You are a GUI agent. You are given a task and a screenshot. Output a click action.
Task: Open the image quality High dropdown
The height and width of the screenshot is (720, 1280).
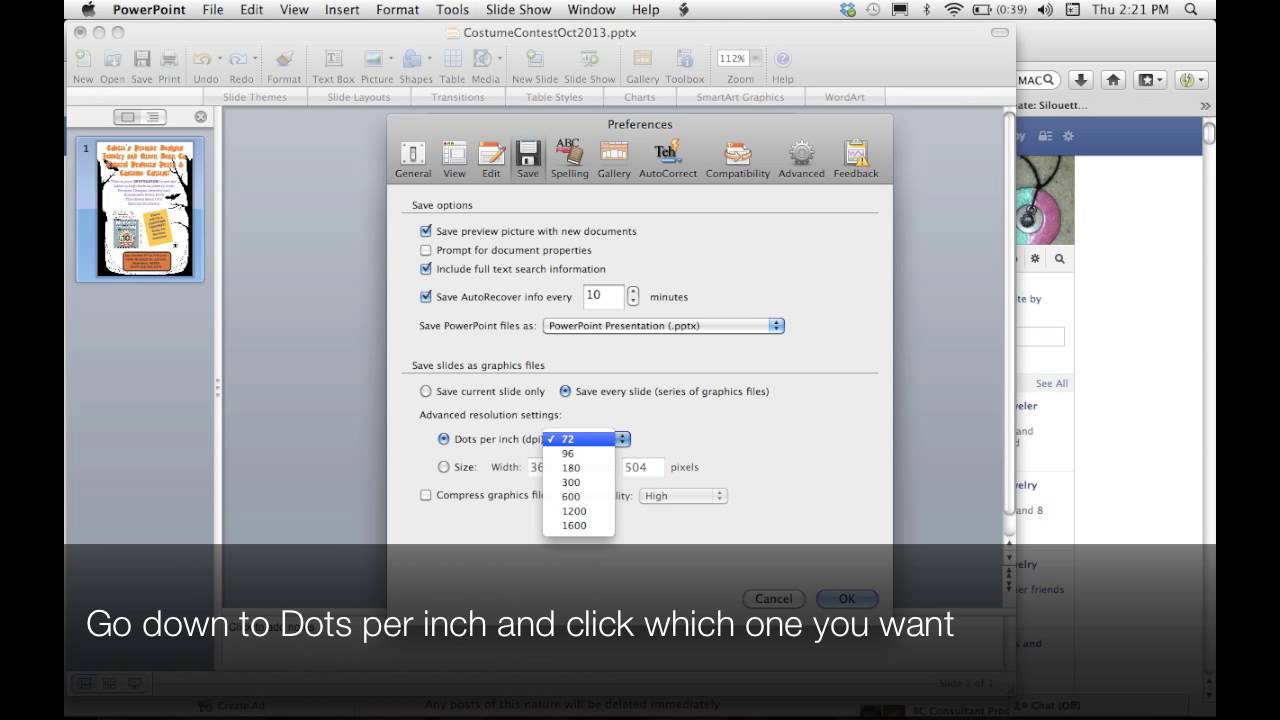click(684, 496)
